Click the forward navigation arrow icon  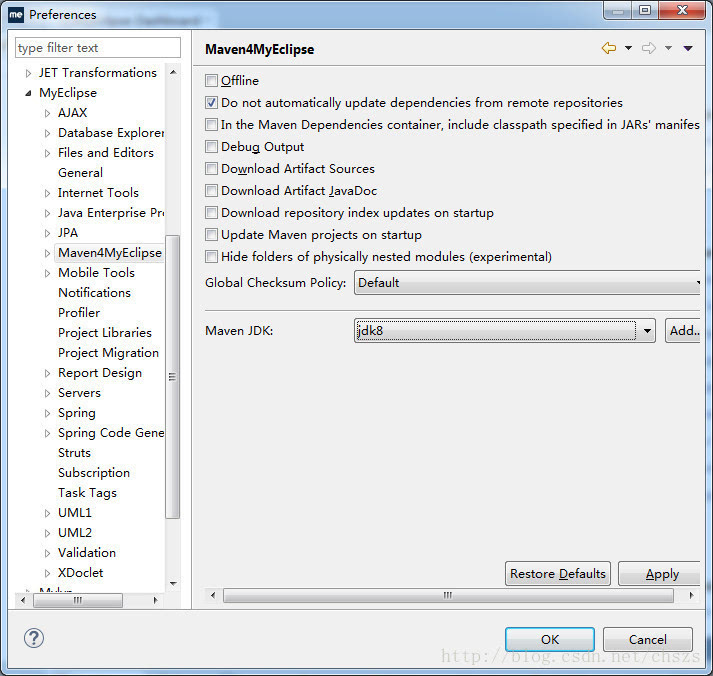[x=649, y=48]
